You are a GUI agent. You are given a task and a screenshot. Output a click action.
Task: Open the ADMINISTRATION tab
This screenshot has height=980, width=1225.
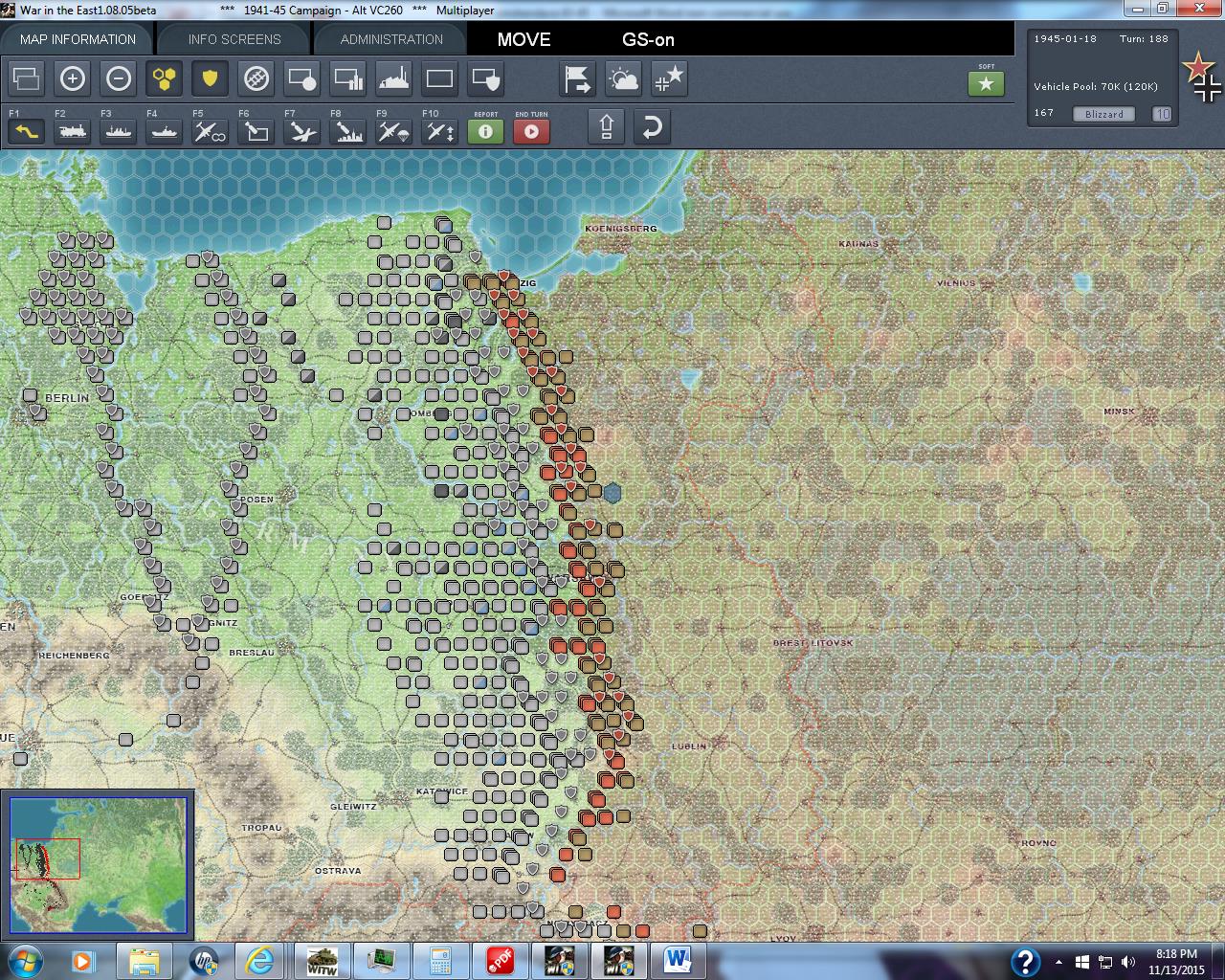click(x=391, y=39)
